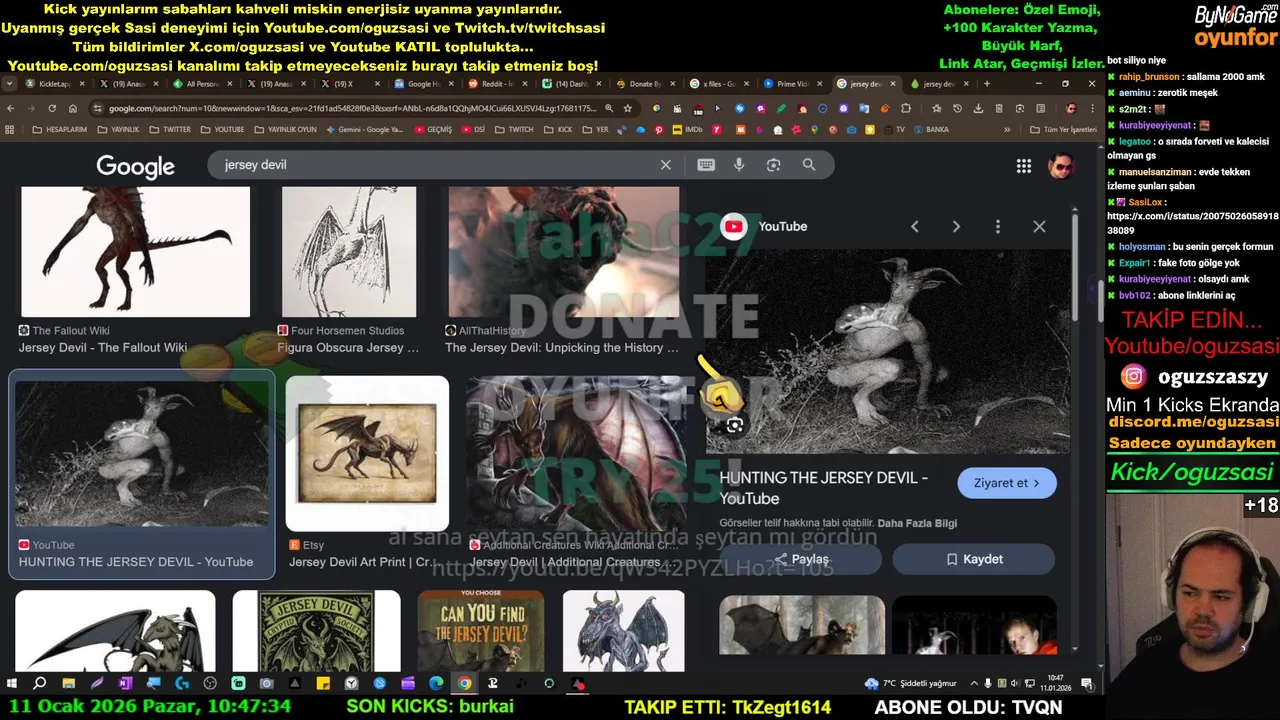The height and width of the screenshot is (720, 1280).
Task: Show previous image in preview panel
Action: (914, 227)
